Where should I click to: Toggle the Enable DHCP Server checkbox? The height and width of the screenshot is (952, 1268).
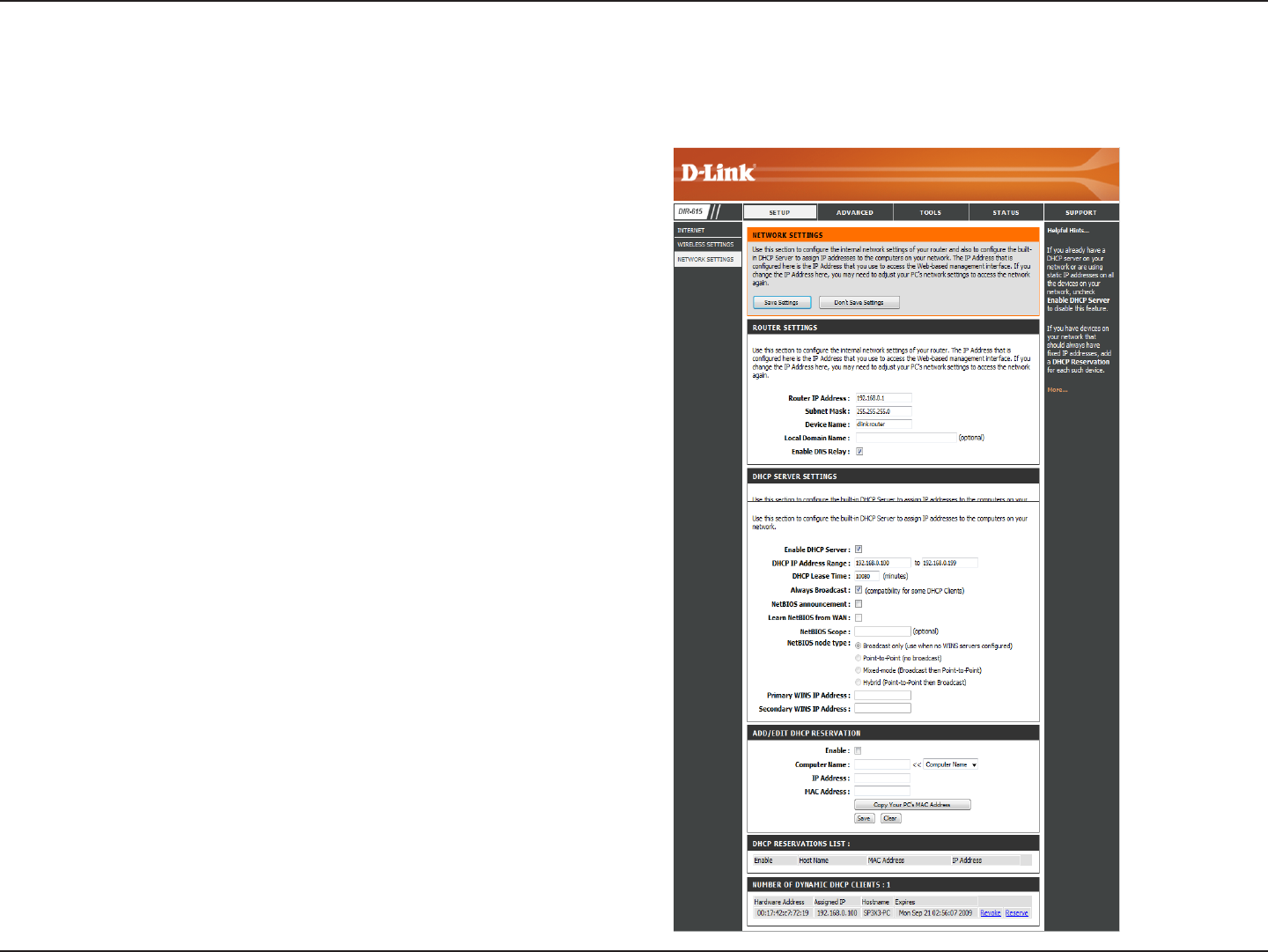[859, 550]
